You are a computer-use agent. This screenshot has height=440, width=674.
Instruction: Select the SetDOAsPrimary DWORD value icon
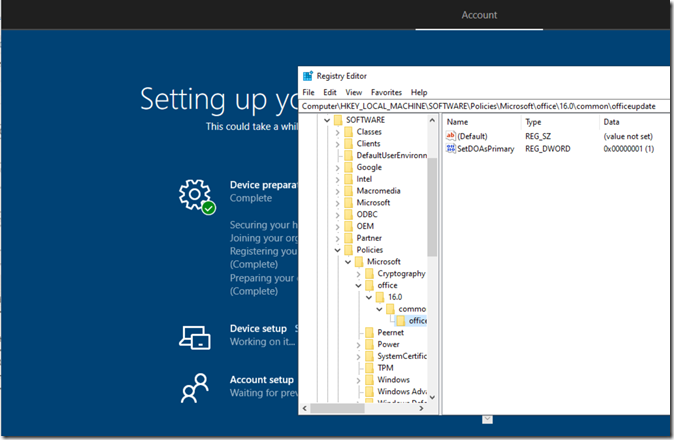point(450,149)
